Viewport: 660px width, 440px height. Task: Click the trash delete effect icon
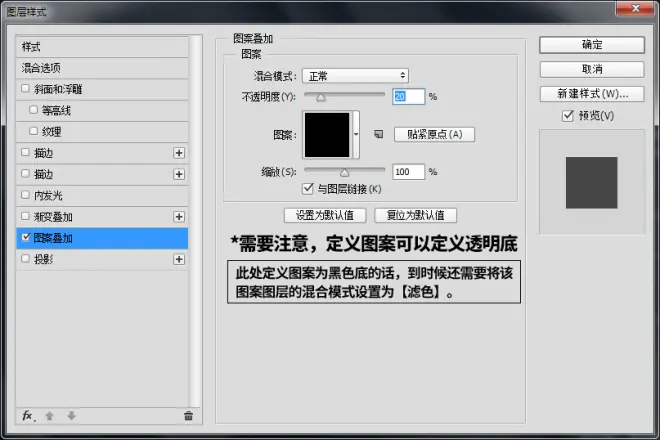(188, 416)
